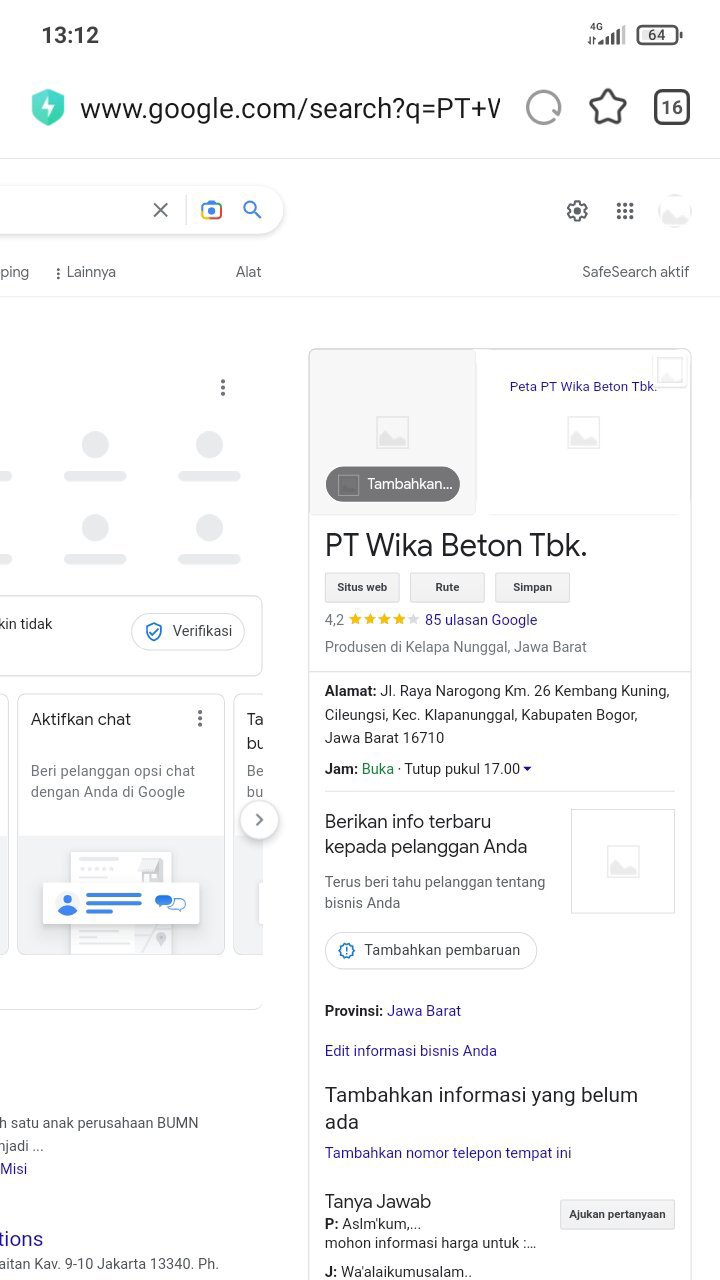Viewport: 720px width, 1280px height.
Task: Open the Alat search tools
Action: (248, 272)
